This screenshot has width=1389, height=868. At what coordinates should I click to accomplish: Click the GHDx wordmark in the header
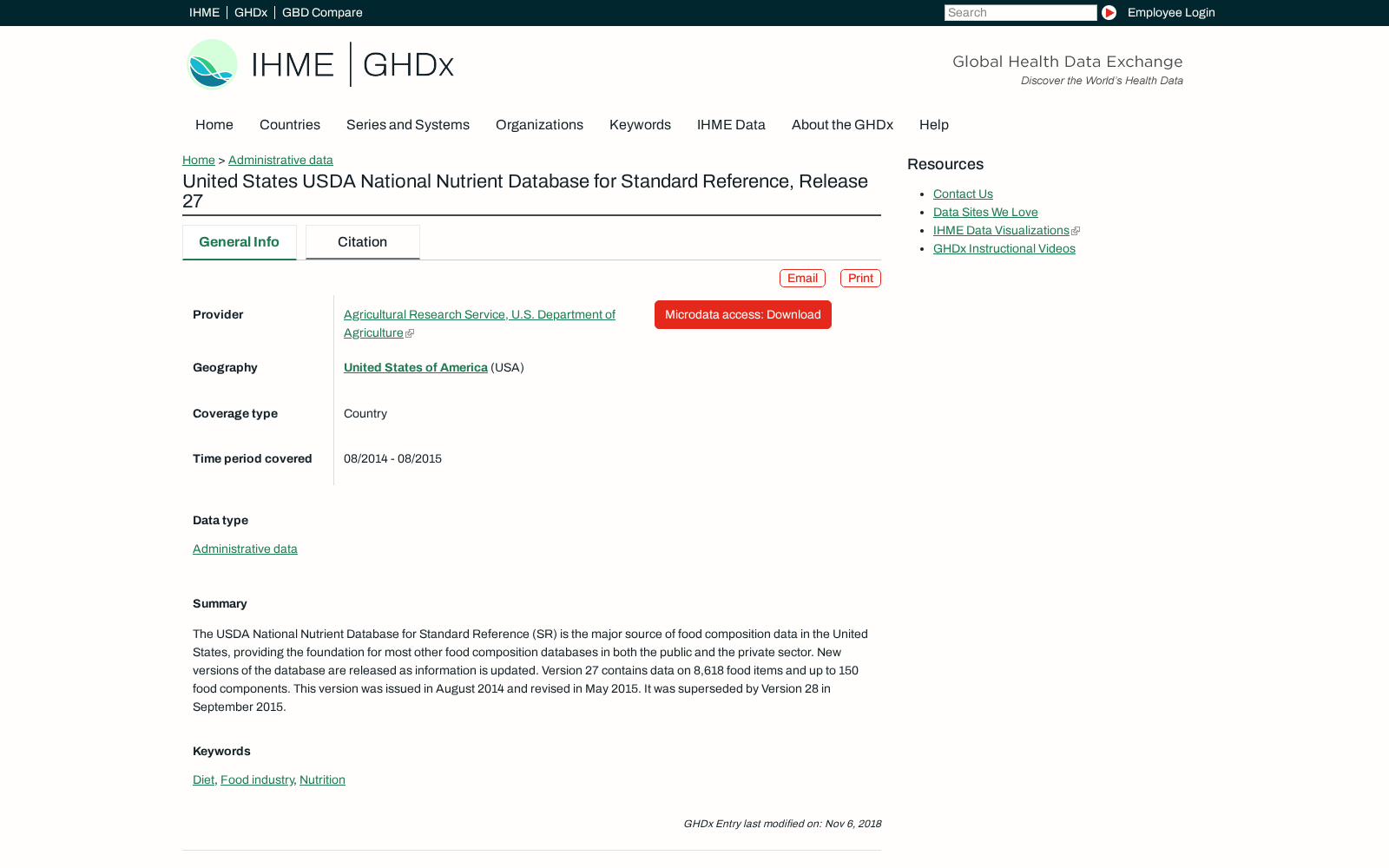(x=408, y=64)
